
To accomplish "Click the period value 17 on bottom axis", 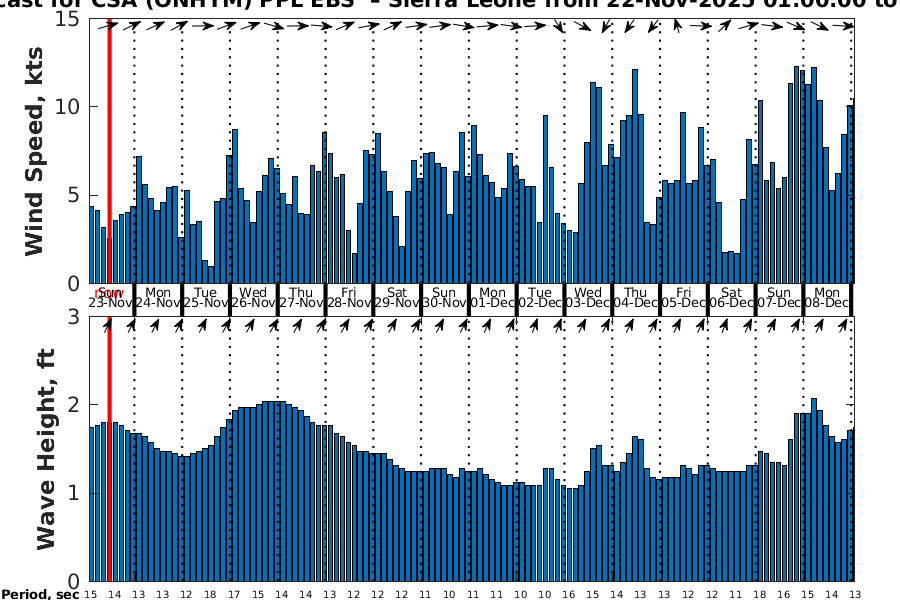I will pos(233,594).
